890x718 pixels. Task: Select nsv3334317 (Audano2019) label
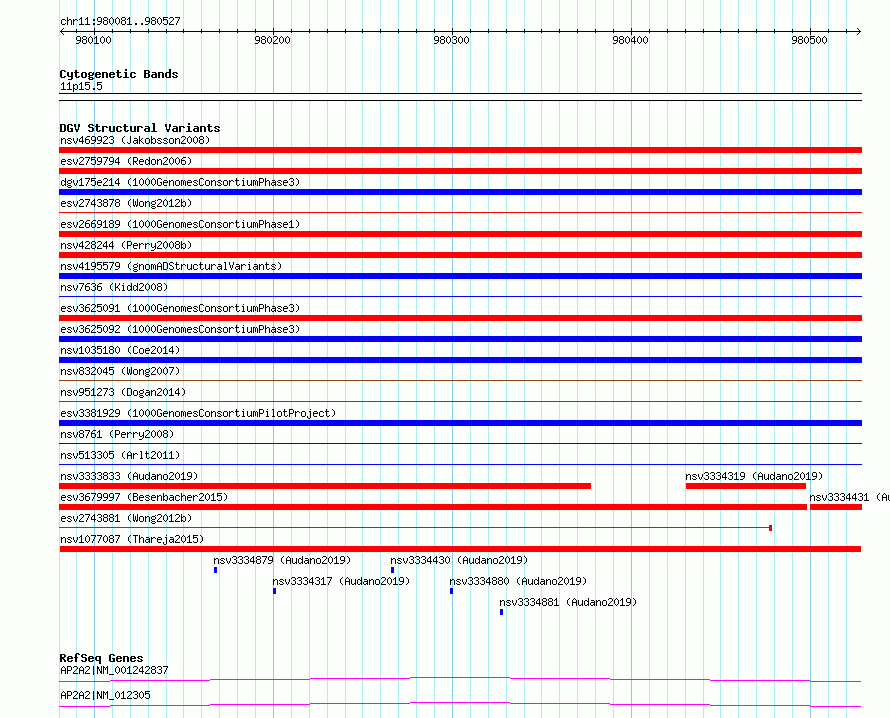[x=341, y=581]
